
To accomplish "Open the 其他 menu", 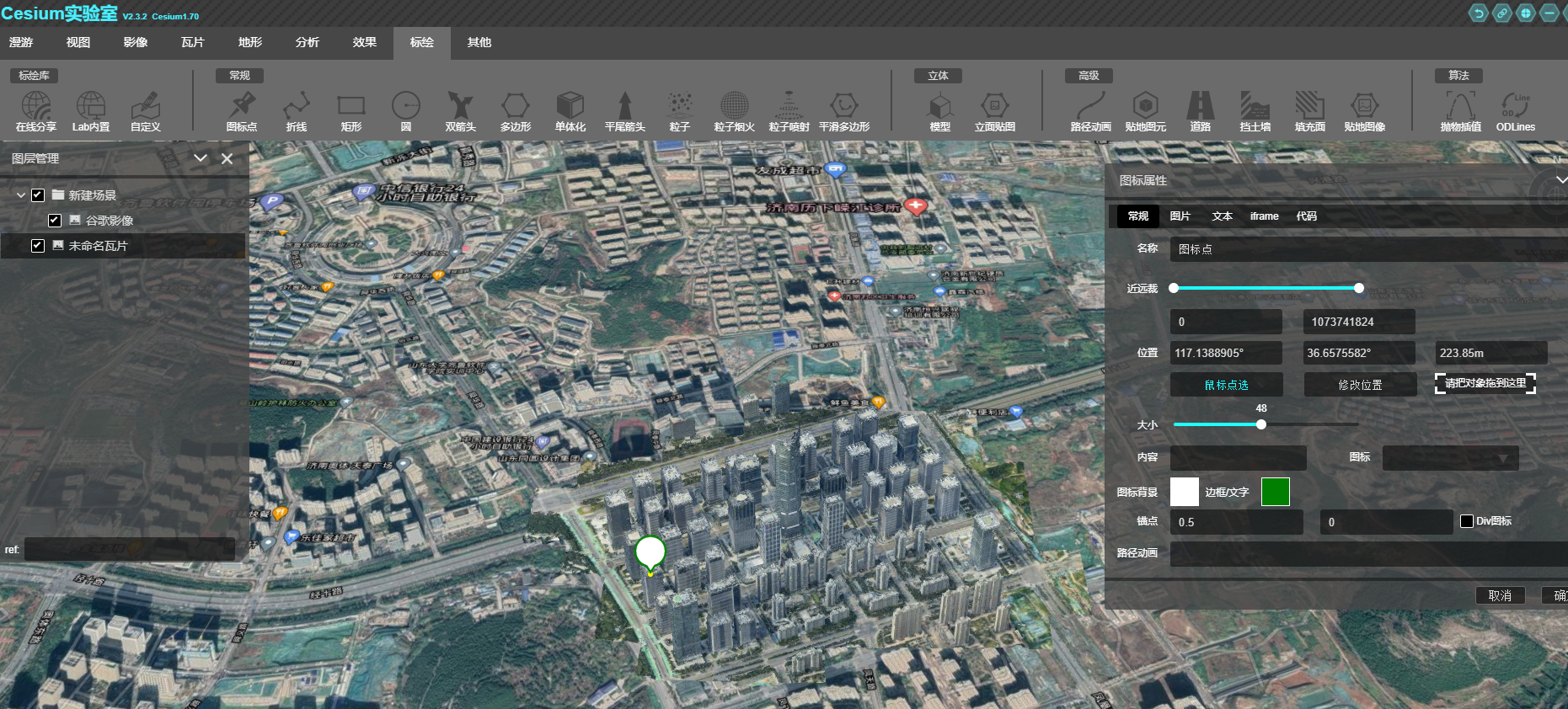I will pyautogui.click(x=479, y=42).
